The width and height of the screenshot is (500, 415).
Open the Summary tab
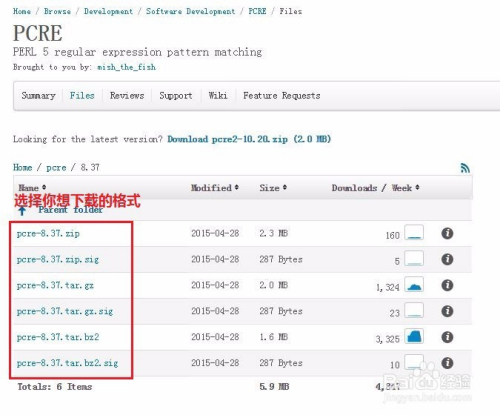(38, 96)
